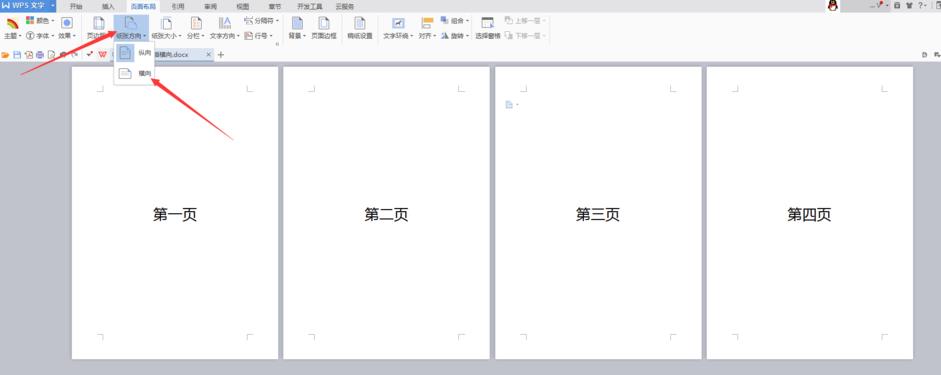The height and width of the screenshot is (375, 941).
Task: Open the 纸张大小 paper size dropdown
Action: pos(166,28)
